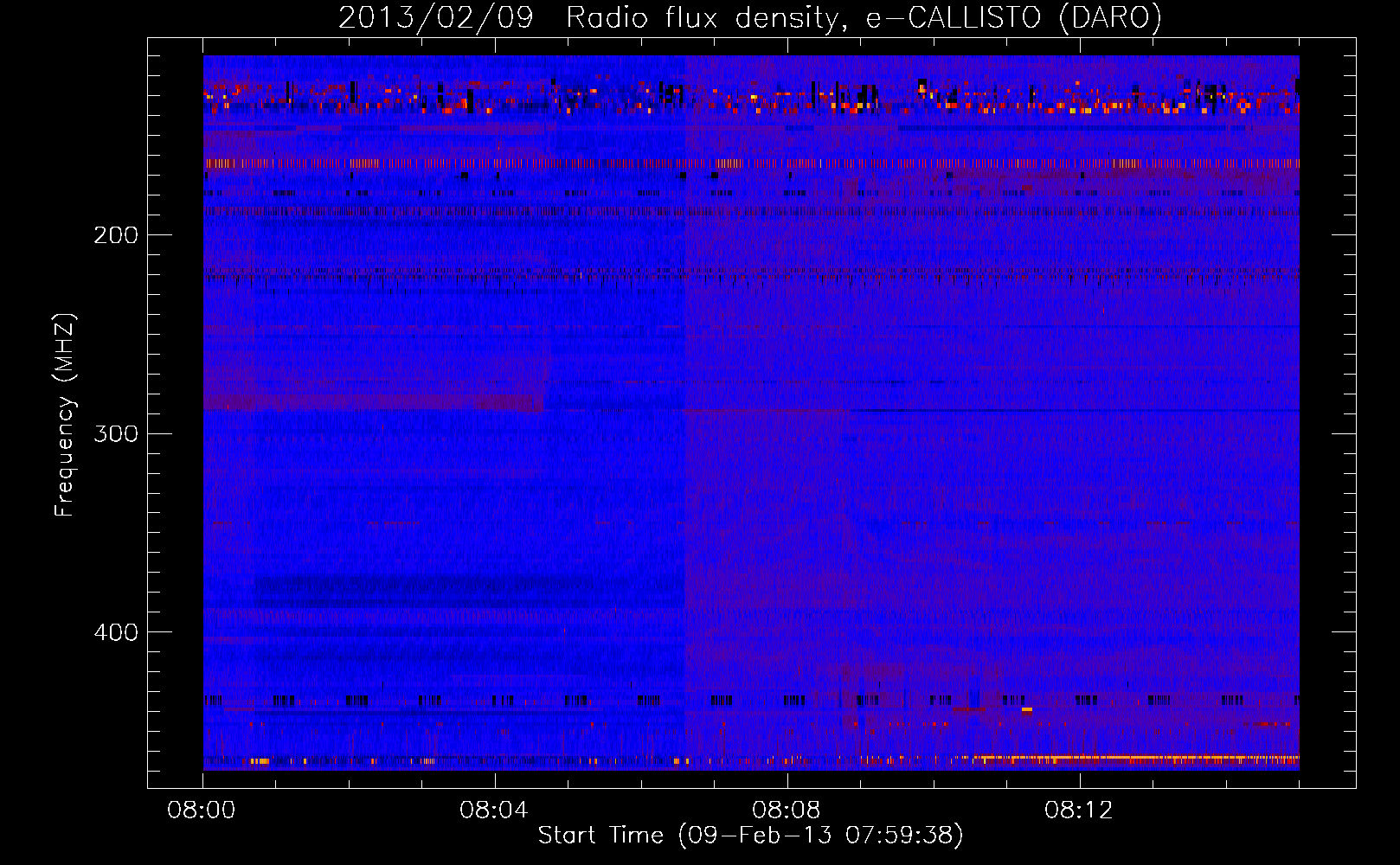Click the Frequency (MHZ) axis label
Viewport: 1400px width, 865px height.
(65, 414)
